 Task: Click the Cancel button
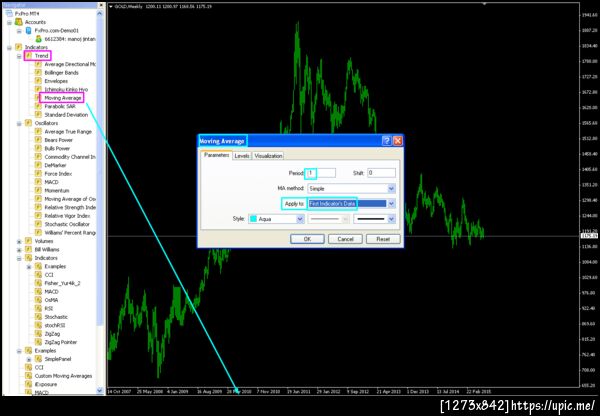[x=345, y=239]
